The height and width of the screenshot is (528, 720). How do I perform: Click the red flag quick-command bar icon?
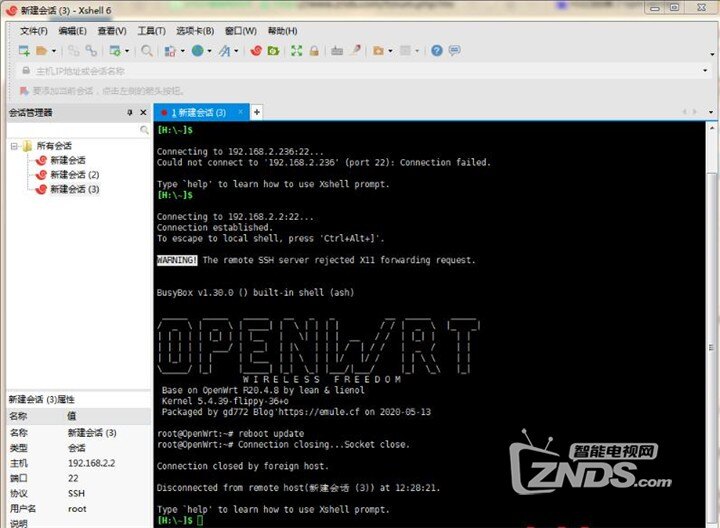click(x=24, y=90)
